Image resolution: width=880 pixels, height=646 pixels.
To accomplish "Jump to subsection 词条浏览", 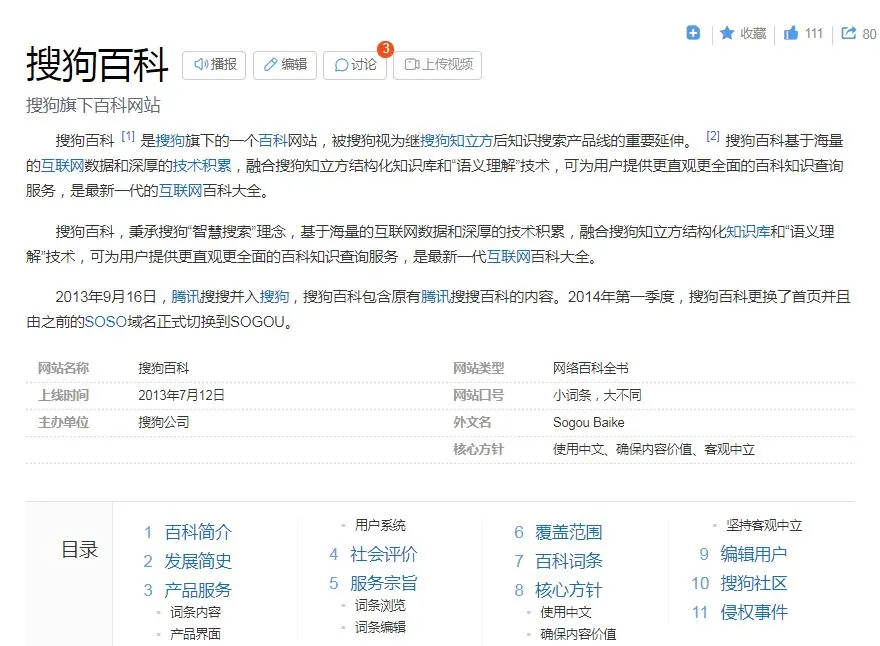I will [380, 605].
